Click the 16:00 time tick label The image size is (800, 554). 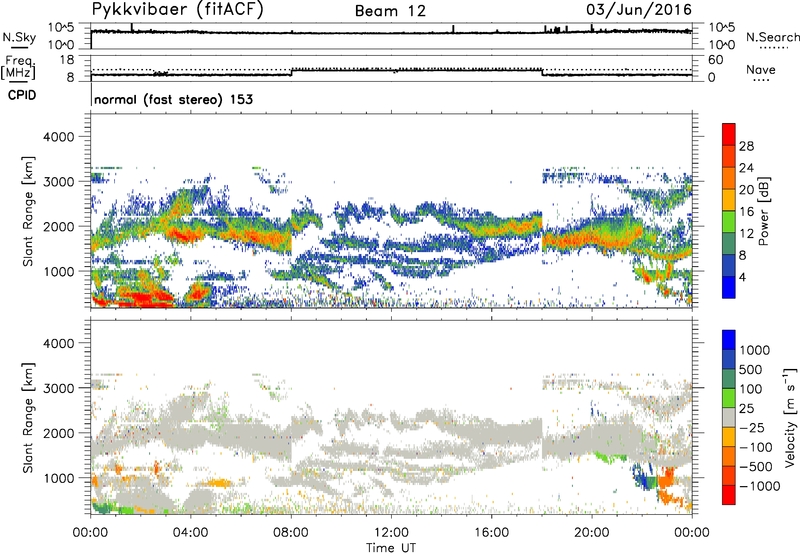[x=491, y=533]
